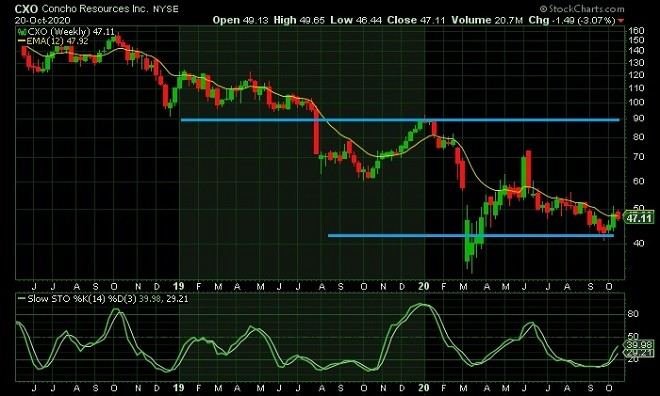Click the 110 label on the price axis
660x396 pixels.
tap(636, 88)
